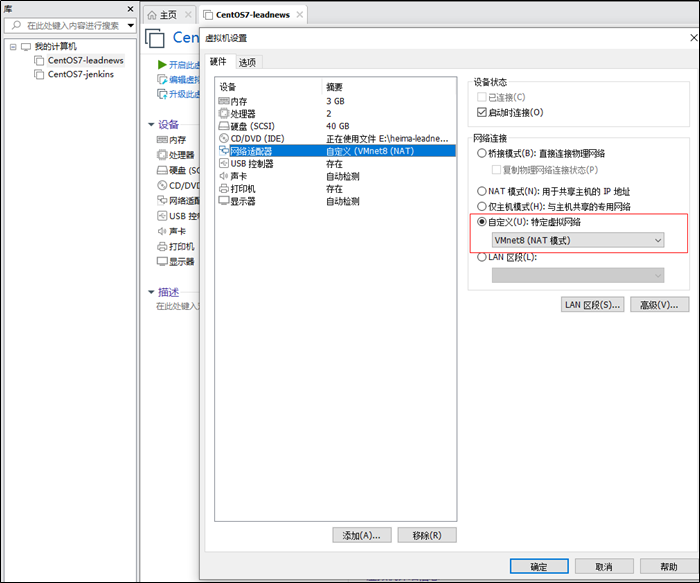
Task: Open the disabled LAN segment dropdown
Action: point(578,275)
